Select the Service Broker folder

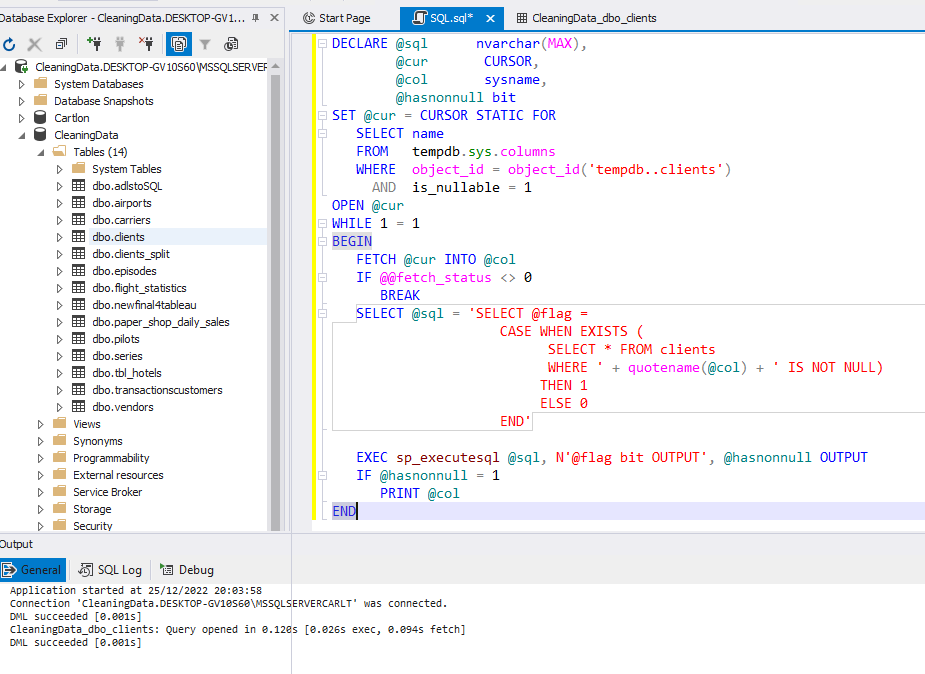pyautogui.click(x=97, y=492)
